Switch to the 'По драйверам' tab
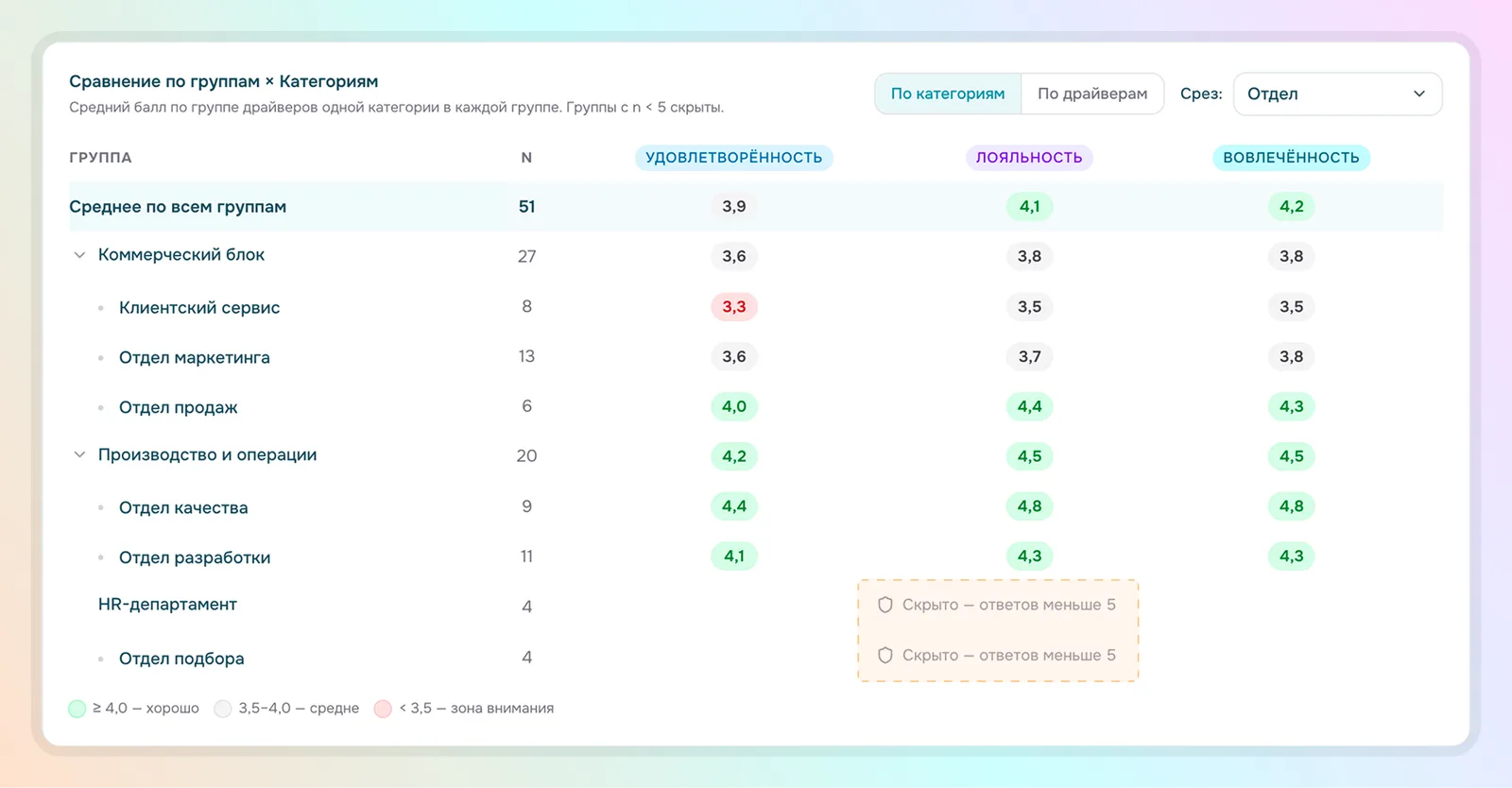 coord(1092,94)
